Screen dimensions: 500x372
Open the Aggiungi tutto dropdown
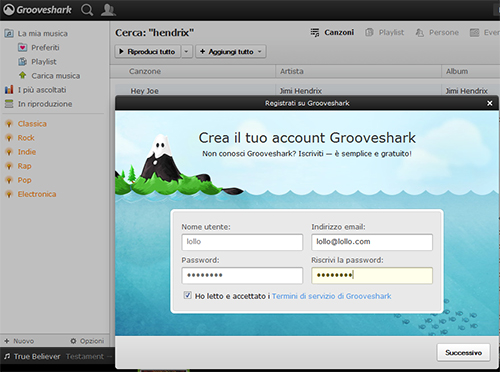(x=231, y=52)
